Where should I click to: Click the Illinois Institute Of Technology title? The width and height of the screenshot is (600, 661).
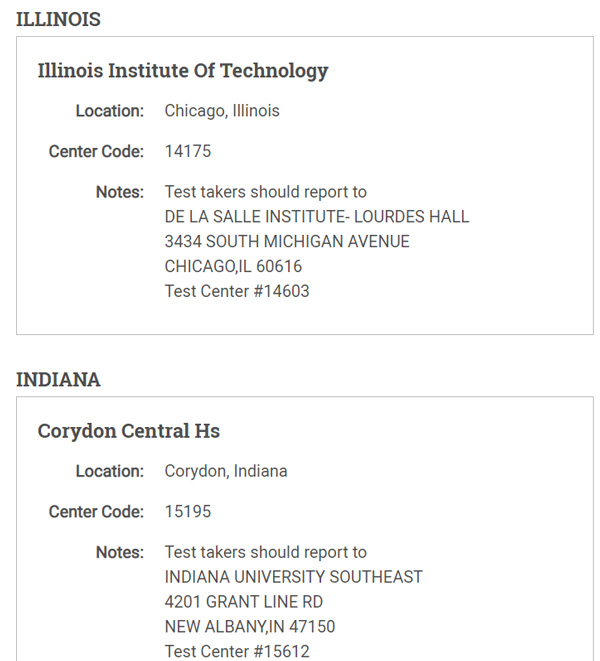pos(183,70)
